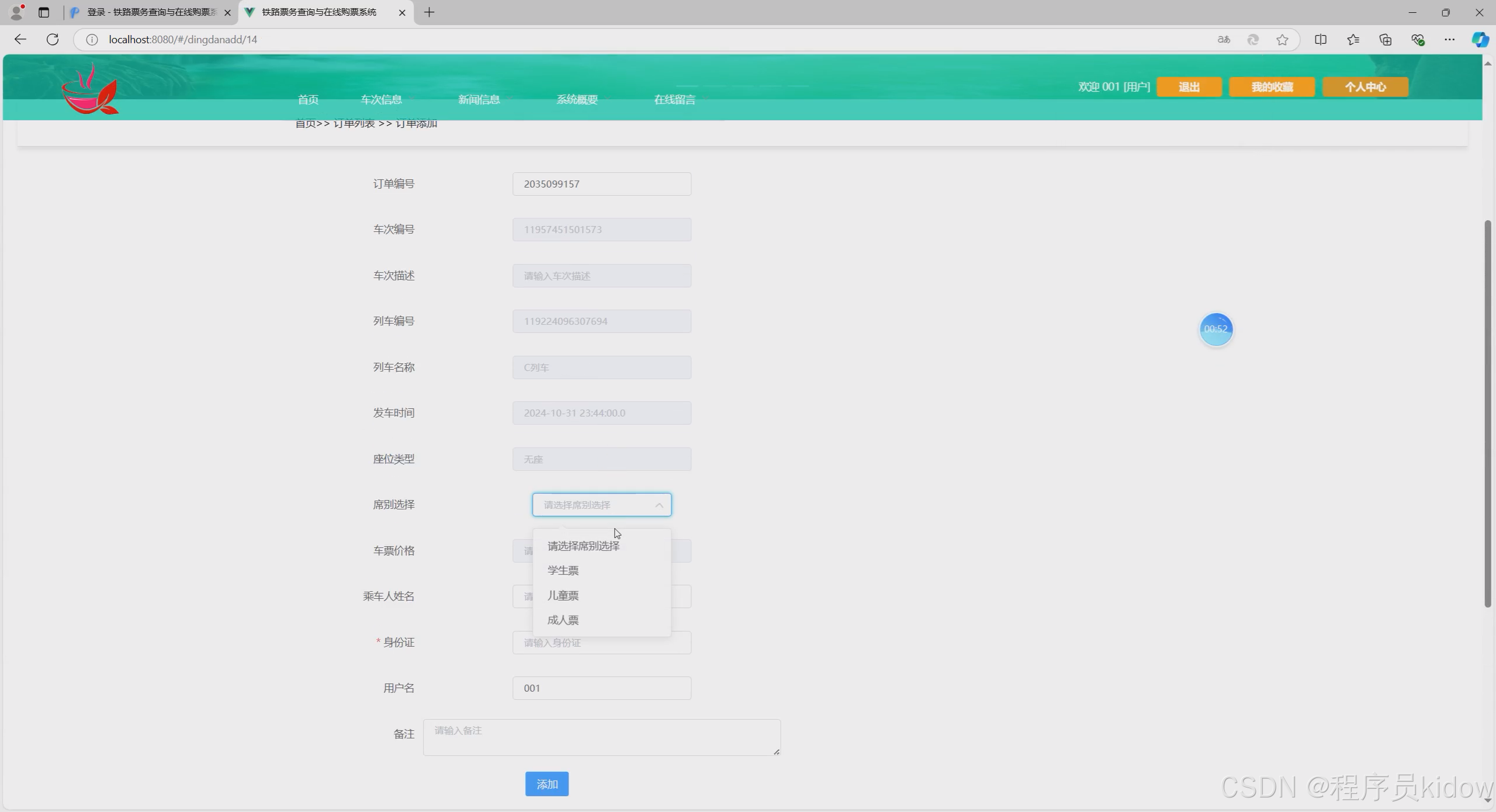This screenshot has width=1496, height=812.
Task: Click the browser profile avatar
Action: (17, 12)
